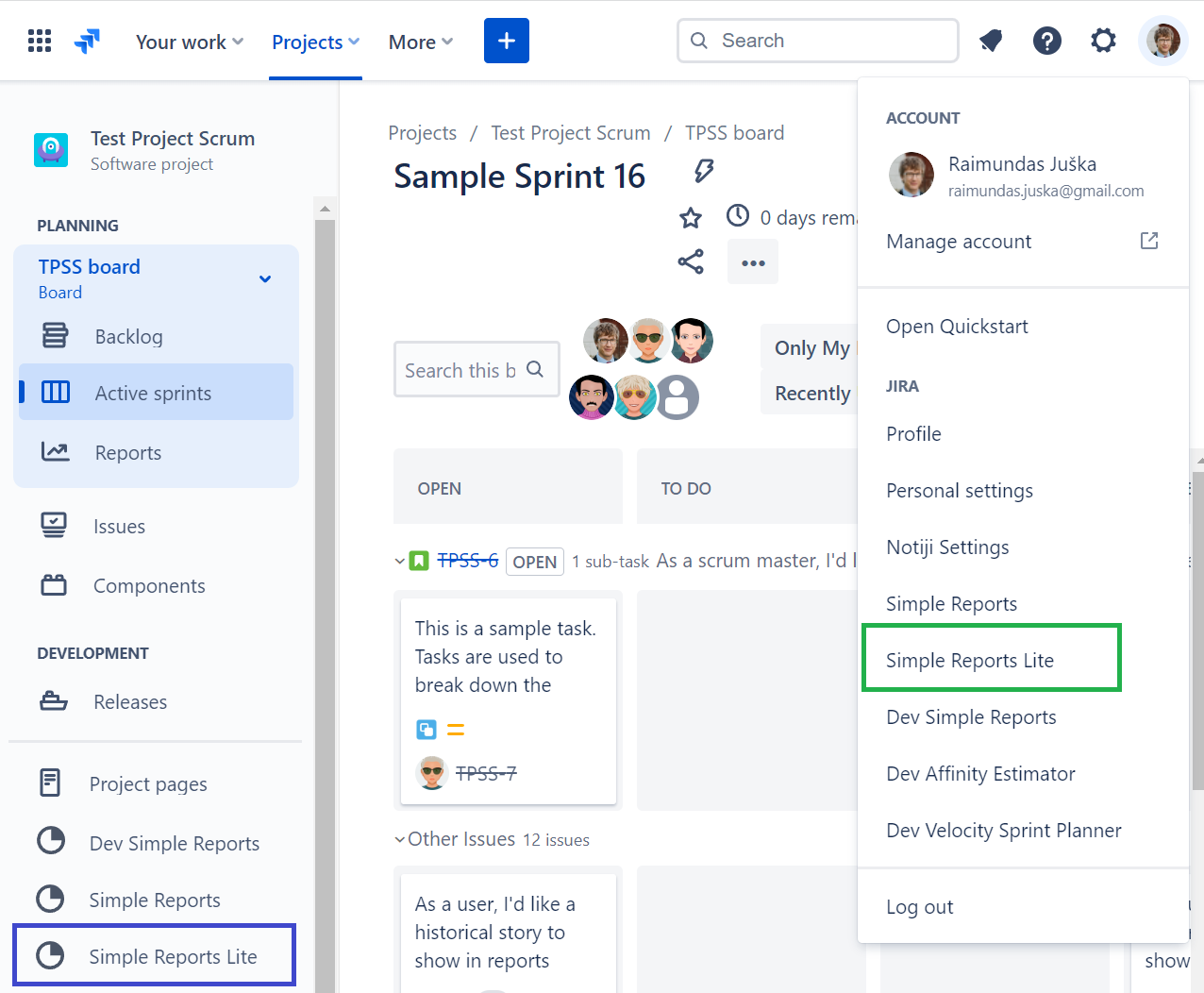
Task: Toggle the Recently Updated quick filter
Action: click(811, 393)
